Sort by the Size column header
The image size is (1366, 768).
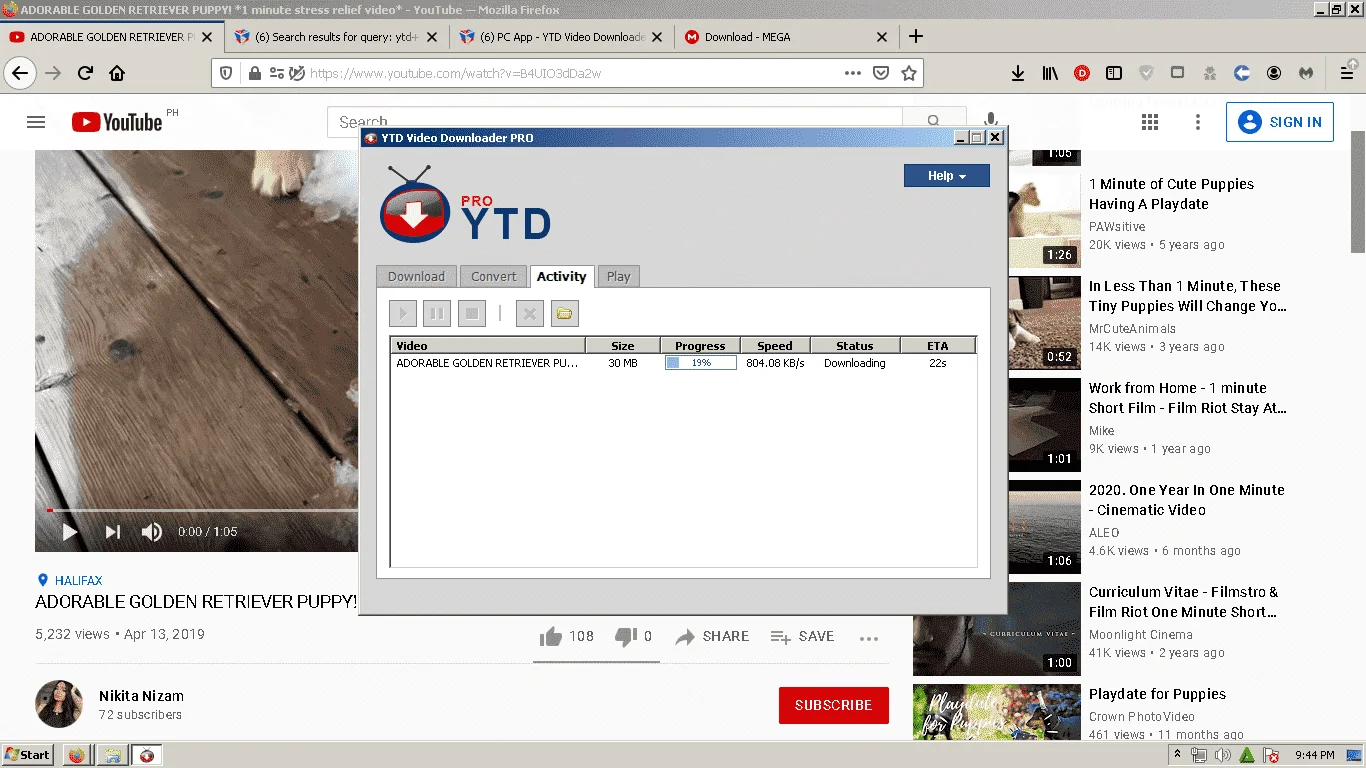[623, 346]
